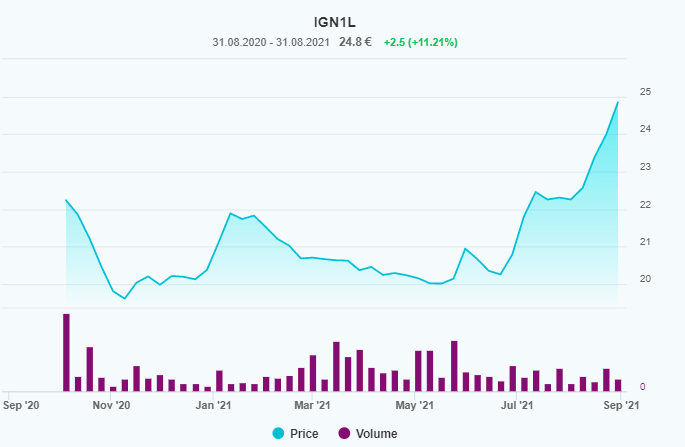Click the Nov '20 axis label

coord(111,405)
